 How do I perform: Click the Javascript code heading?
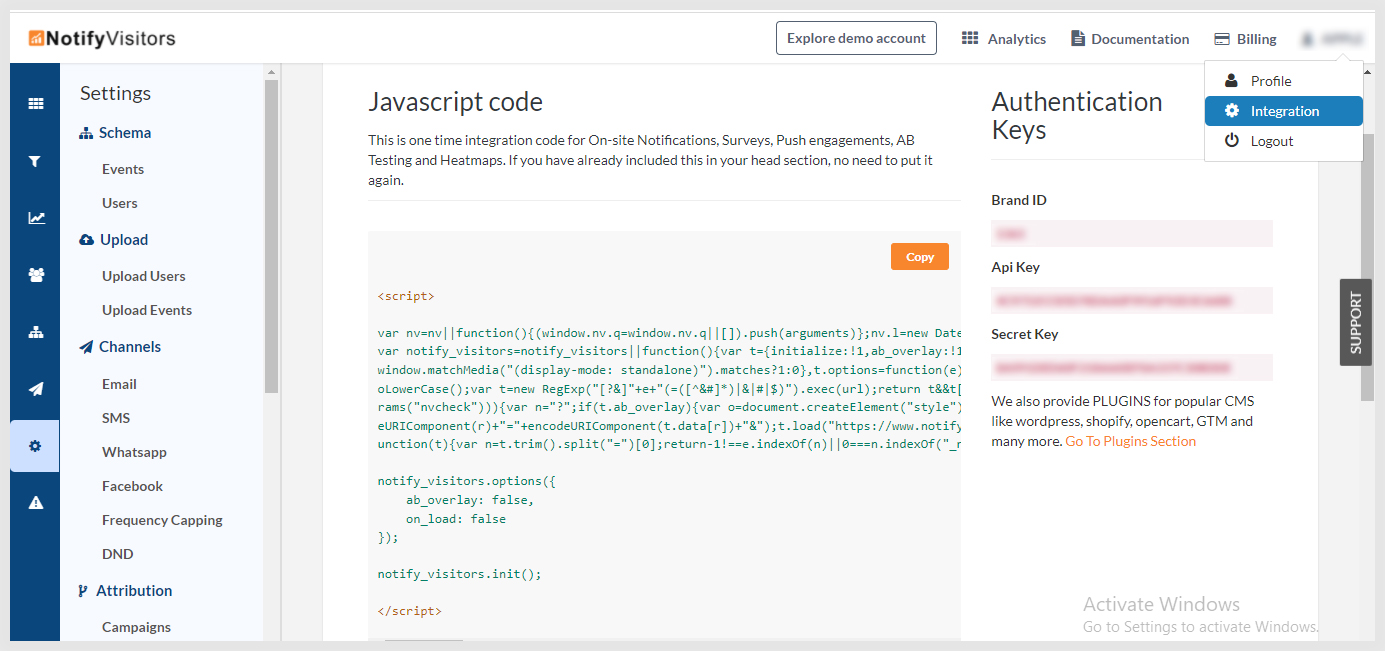click(455, 102)
